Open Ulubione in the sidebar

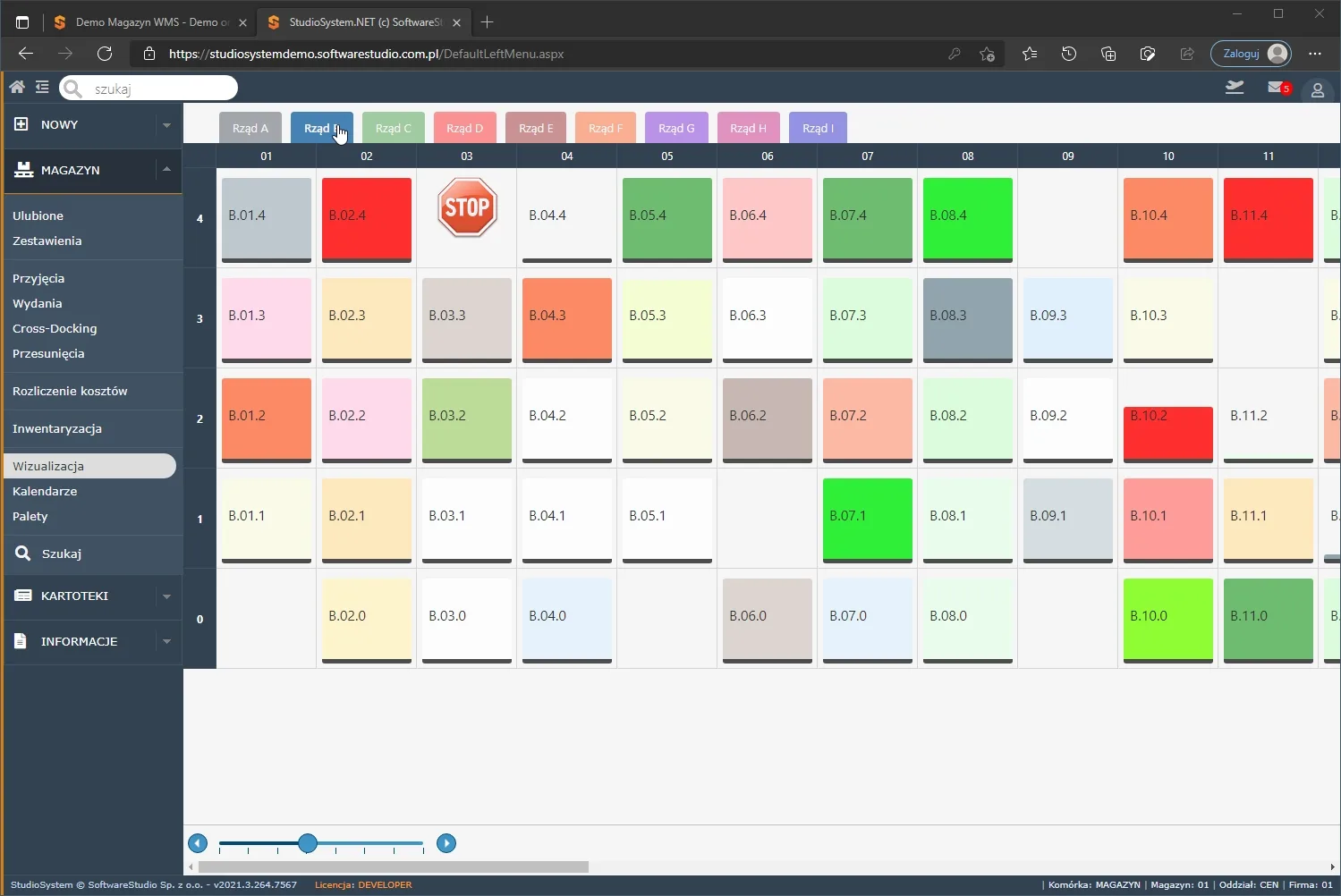pyautogui.click(x=38, y=216)
